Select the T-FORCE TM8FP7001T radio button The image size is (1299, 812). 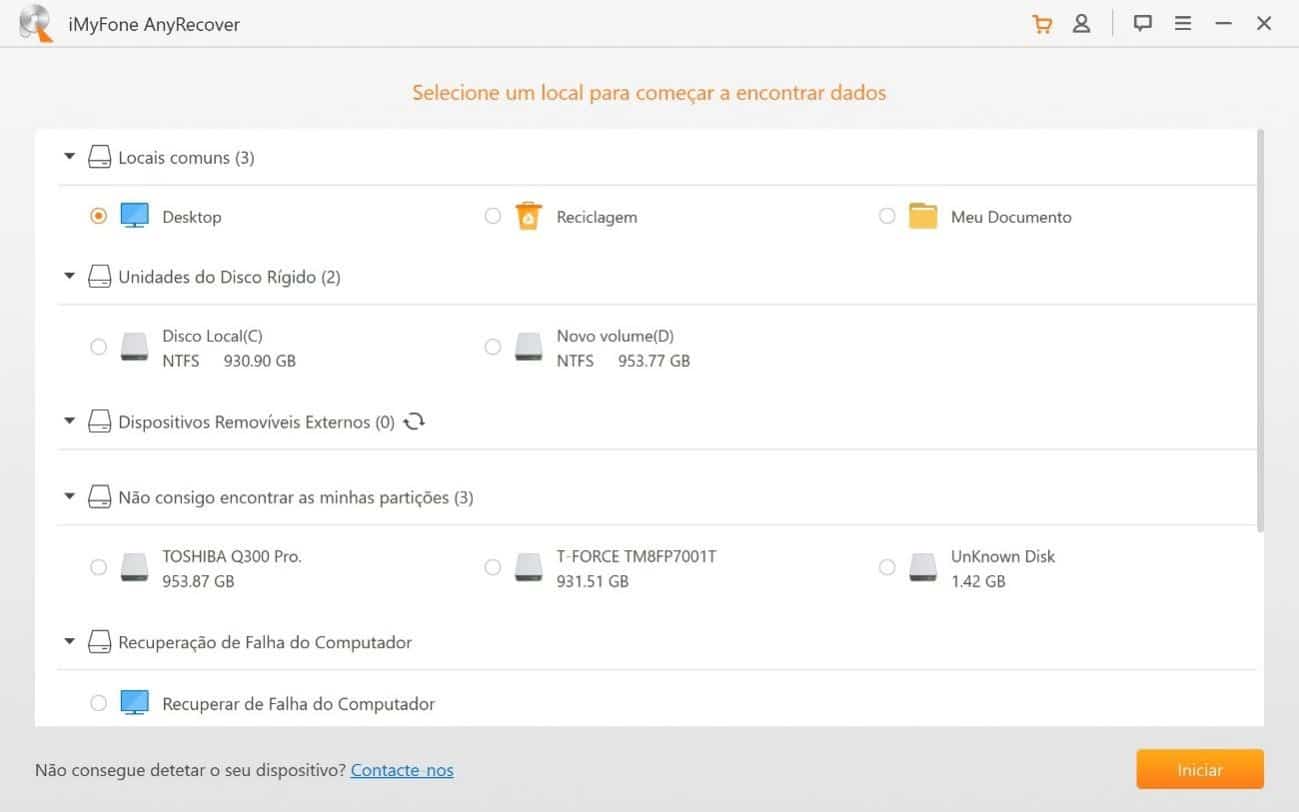coord(492,567)
